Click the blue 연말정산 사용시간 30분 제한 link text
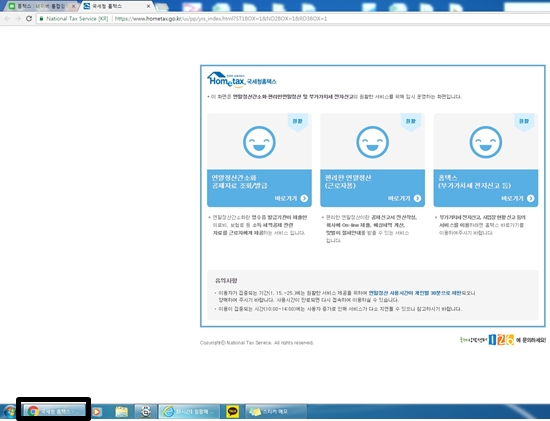 415,293
